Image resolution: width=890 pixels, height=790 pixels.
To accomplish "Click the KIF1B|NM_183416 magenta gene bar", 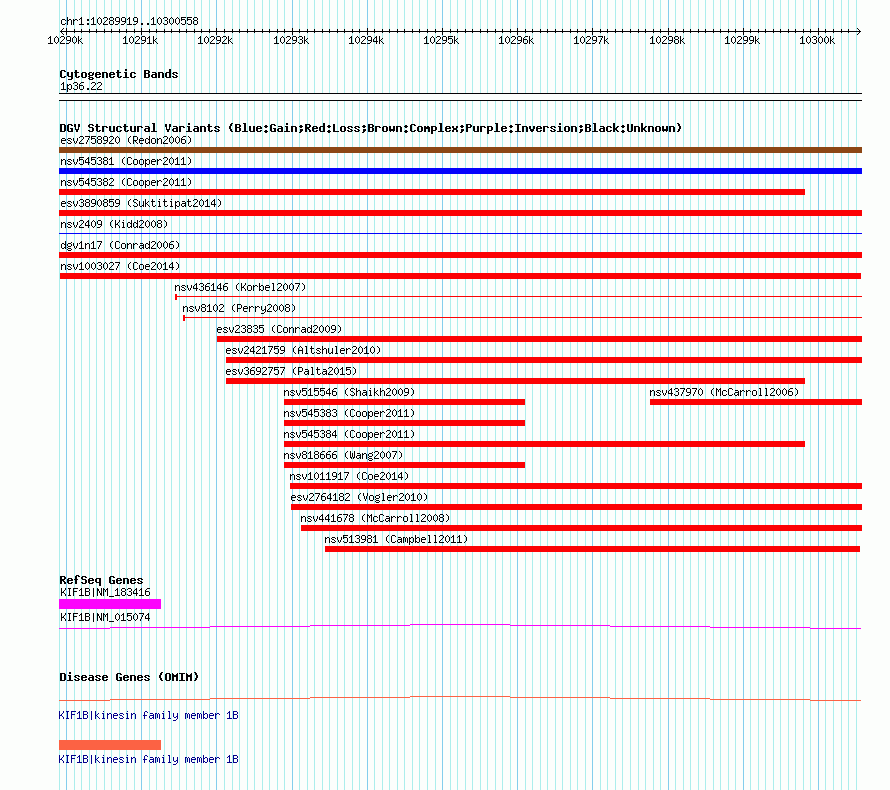I will point(110,604).
